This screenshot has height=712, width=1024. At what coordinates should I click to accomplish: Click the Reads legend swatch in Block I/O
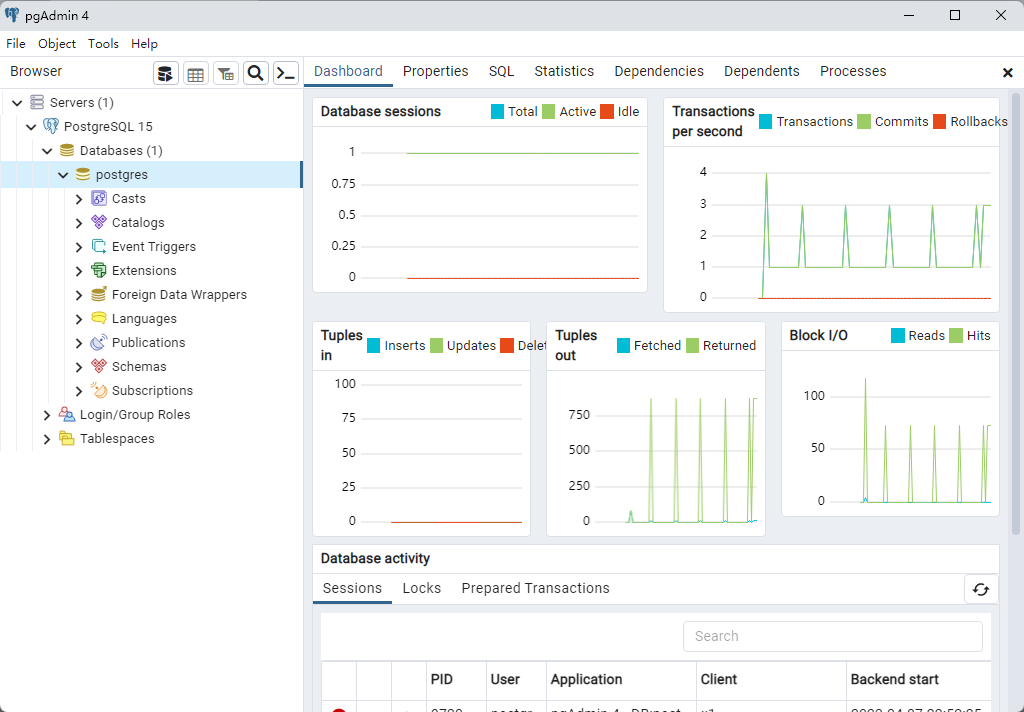[898, 336]
